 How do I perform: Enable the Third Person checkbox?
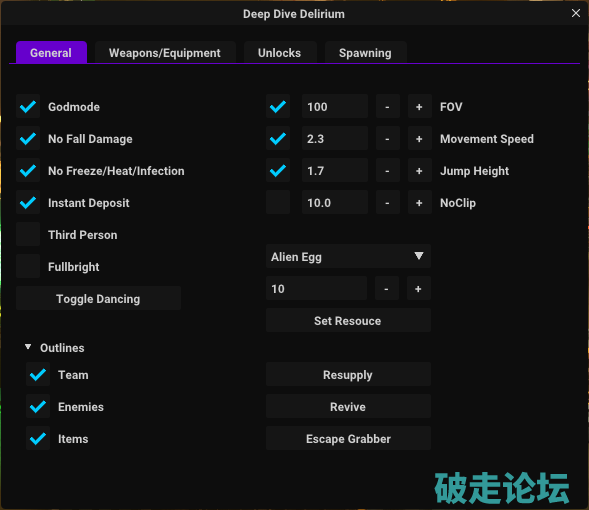[28, 234]
